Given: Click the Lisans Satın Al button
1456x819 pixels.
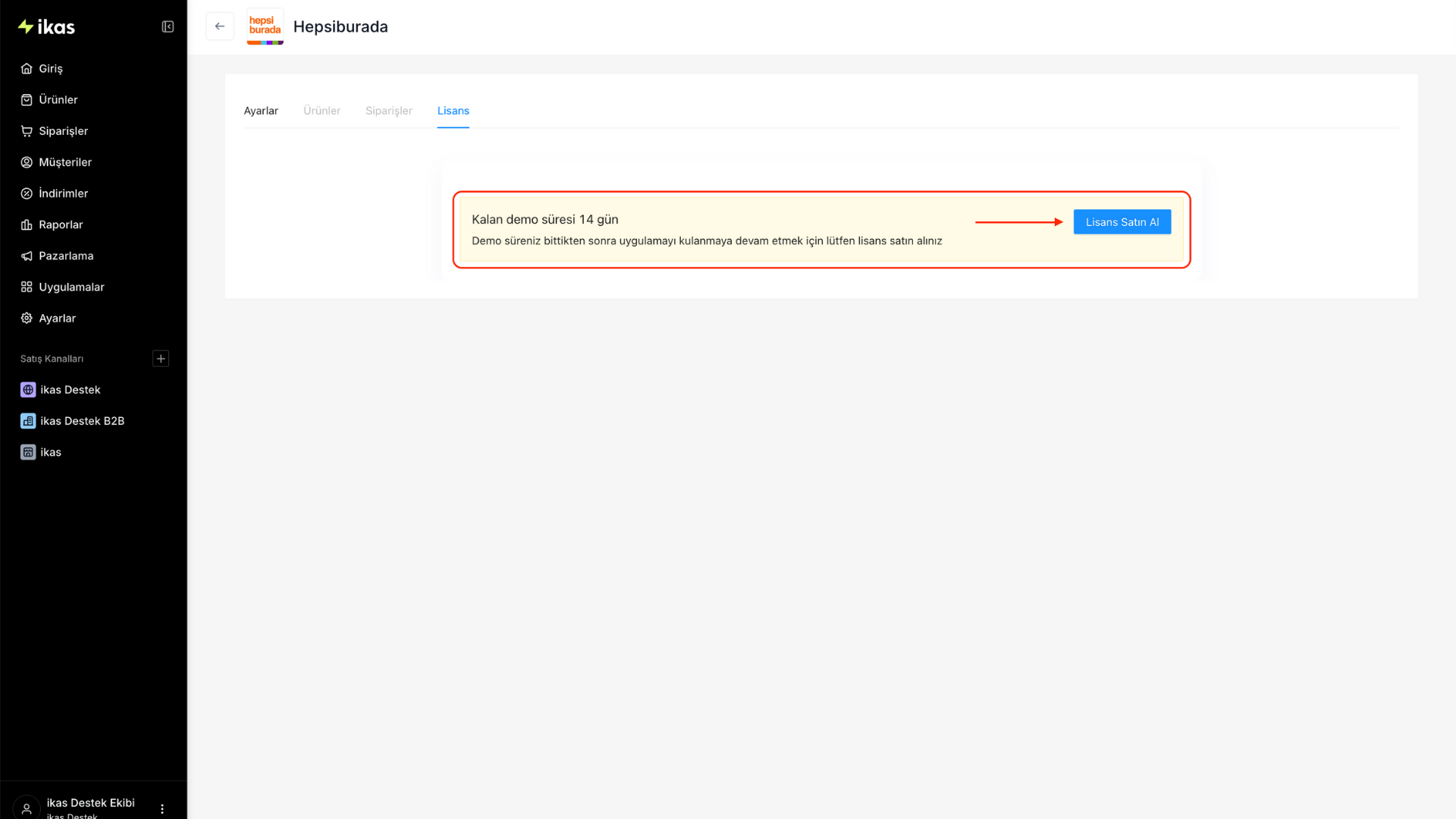Looking at the screenshot, I should coord(1122,222).
